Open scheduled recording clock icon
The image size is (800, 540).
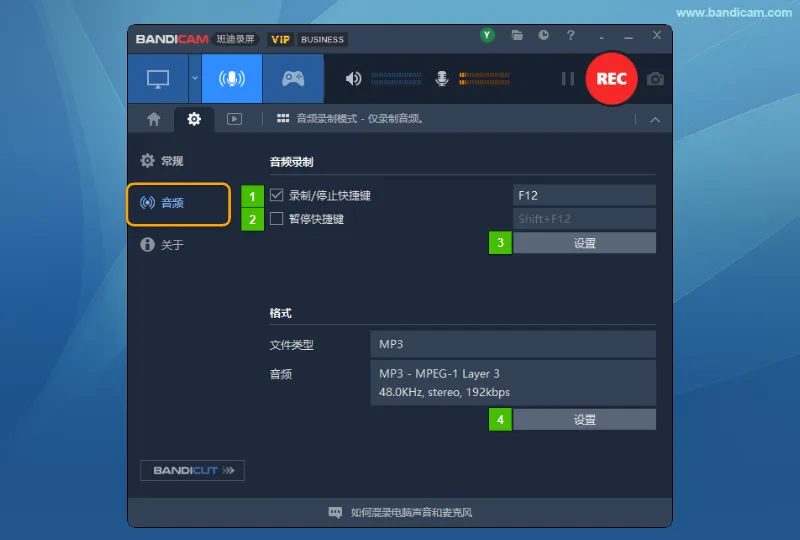[544, 35]
